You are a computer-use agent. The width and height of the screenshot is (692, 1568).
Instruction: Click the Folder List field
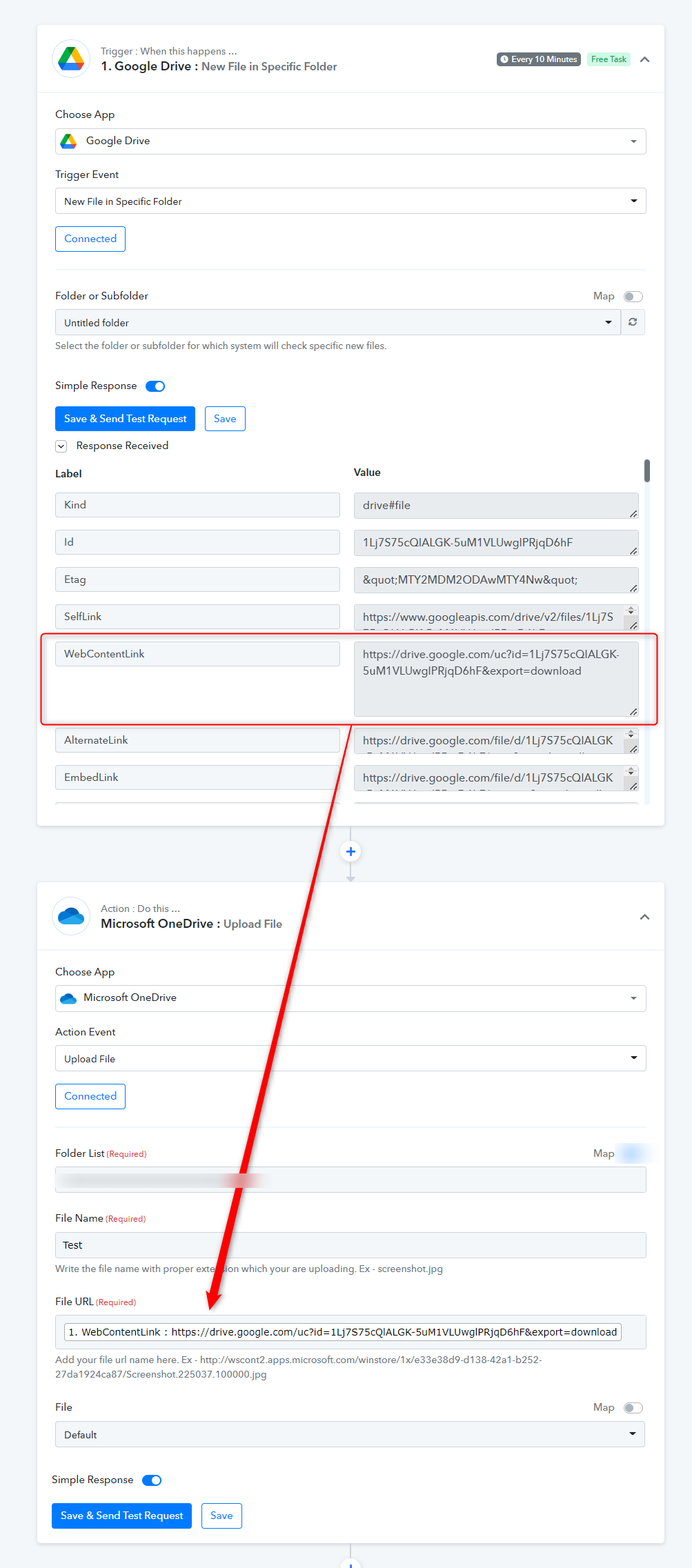[x=350, y=1180]
